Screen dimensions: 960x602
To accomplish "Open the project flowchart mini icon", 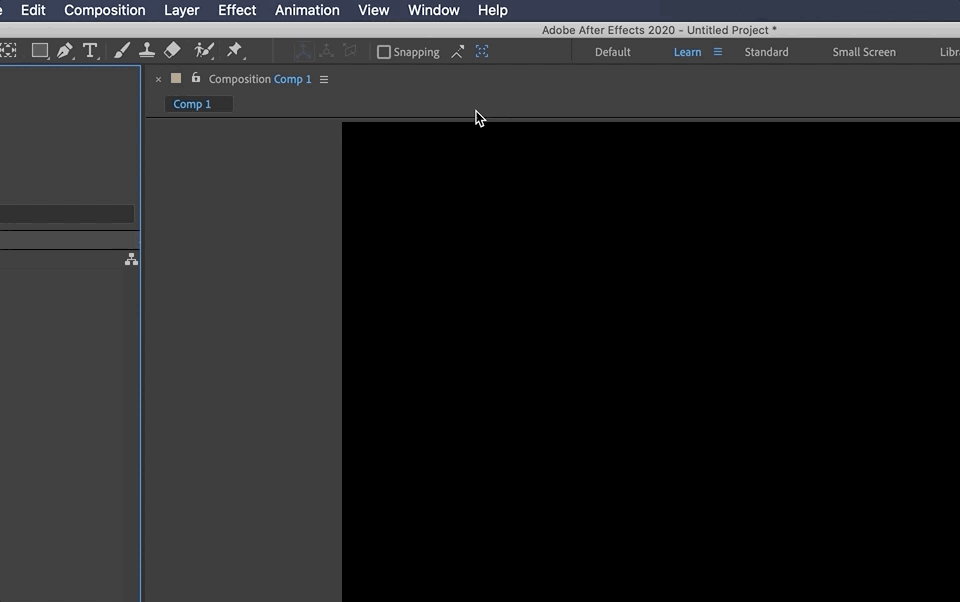I will [x=131, y=258].
